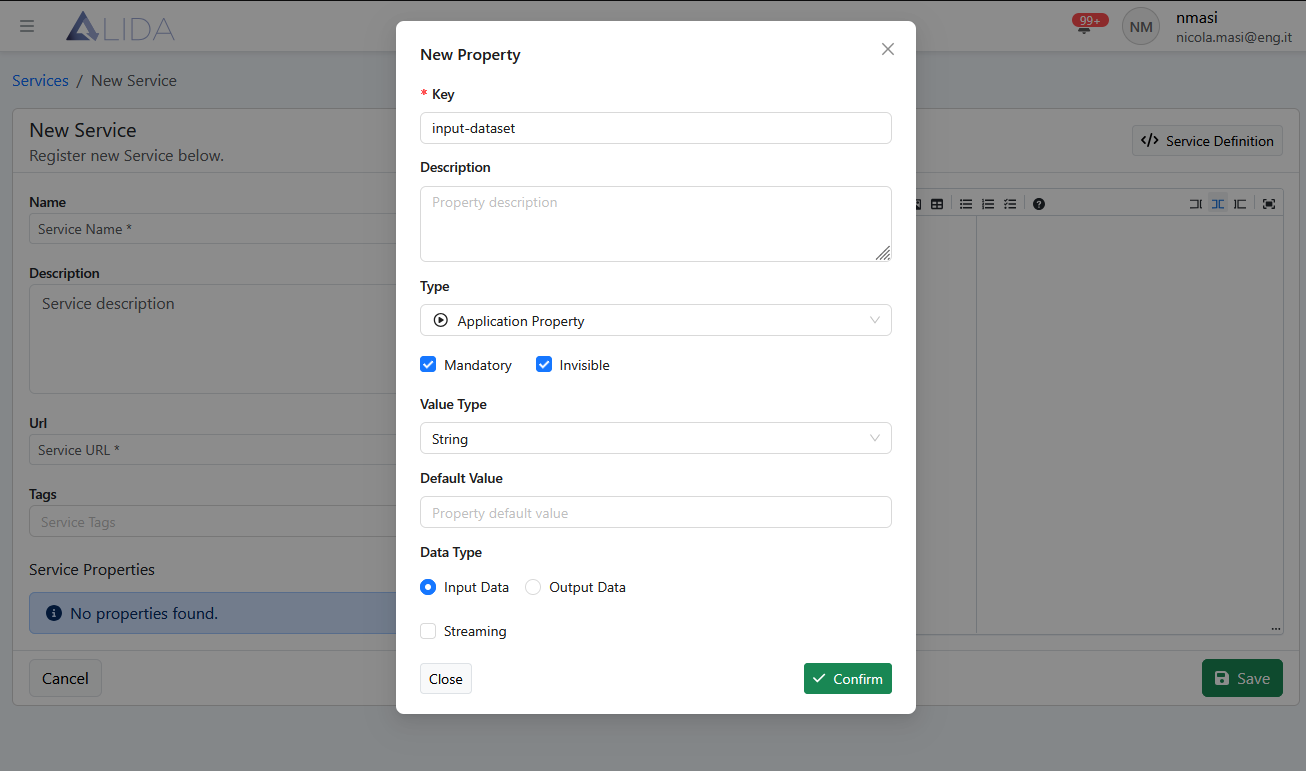Viewport: 1306px width, 771px height.
Task: Open the Value Type dropdown showing String
Action: point(656,438)
